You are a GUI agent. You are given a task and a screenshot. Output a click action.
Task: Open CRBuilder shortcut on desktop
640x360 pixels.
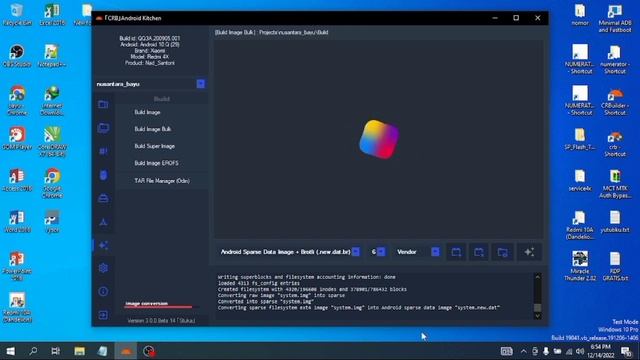615,101
